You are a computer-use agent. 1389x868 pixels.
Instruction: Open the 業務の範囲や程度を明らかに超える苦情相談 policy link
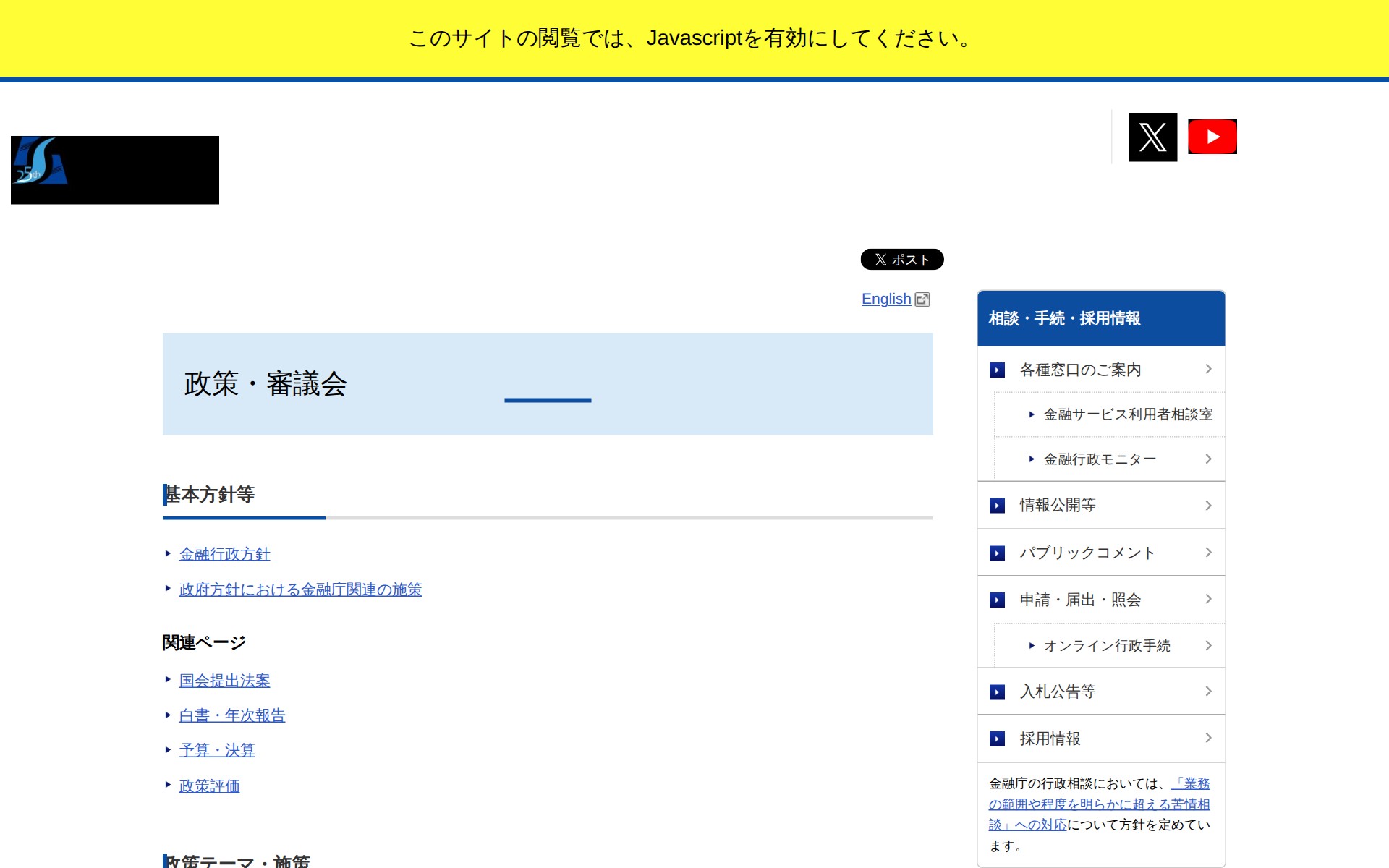(1099, 804)
